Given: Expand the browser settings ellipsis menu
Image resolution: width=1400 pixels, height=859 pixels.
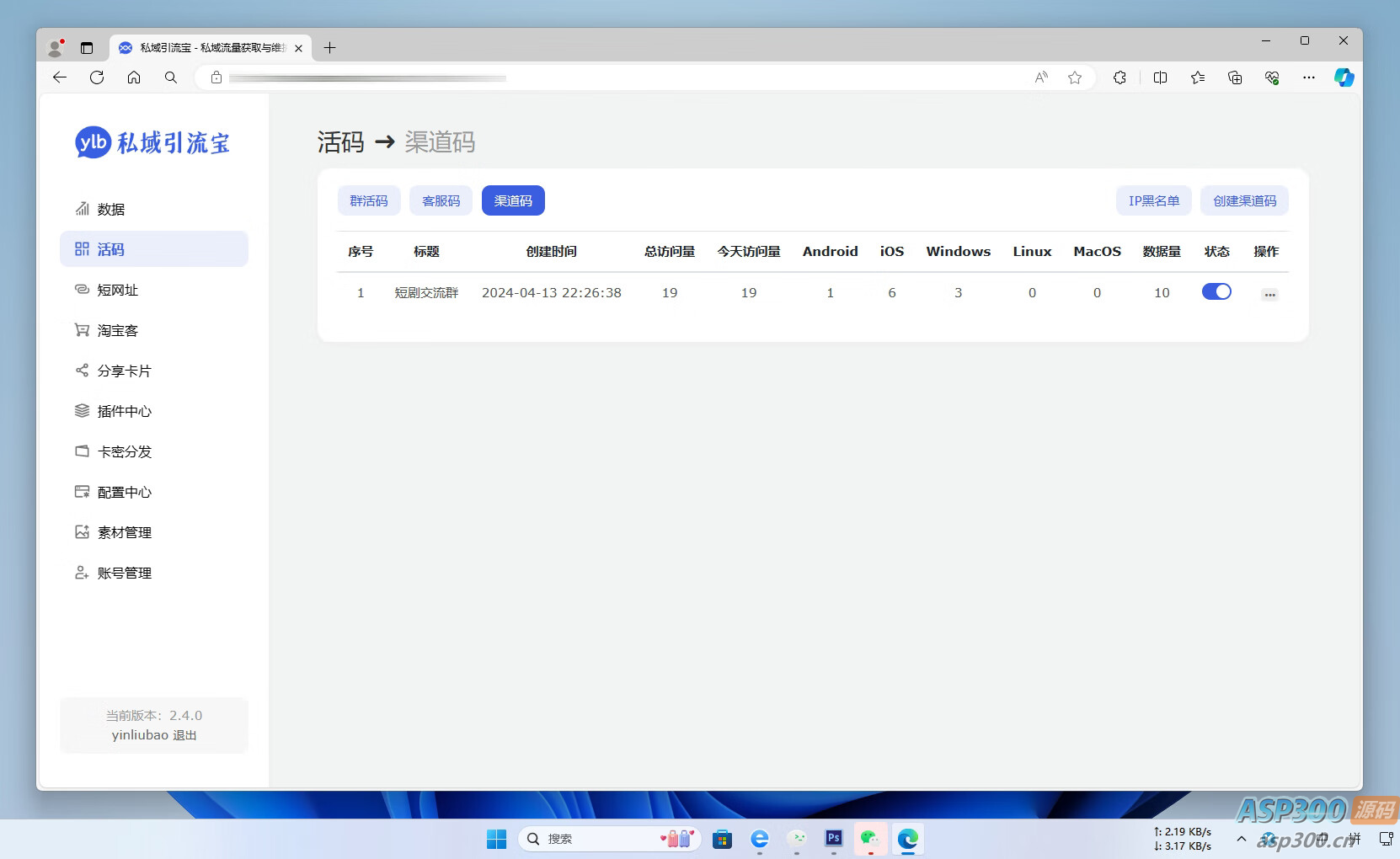Looking at the screenshot, I should coord(1308,77).
